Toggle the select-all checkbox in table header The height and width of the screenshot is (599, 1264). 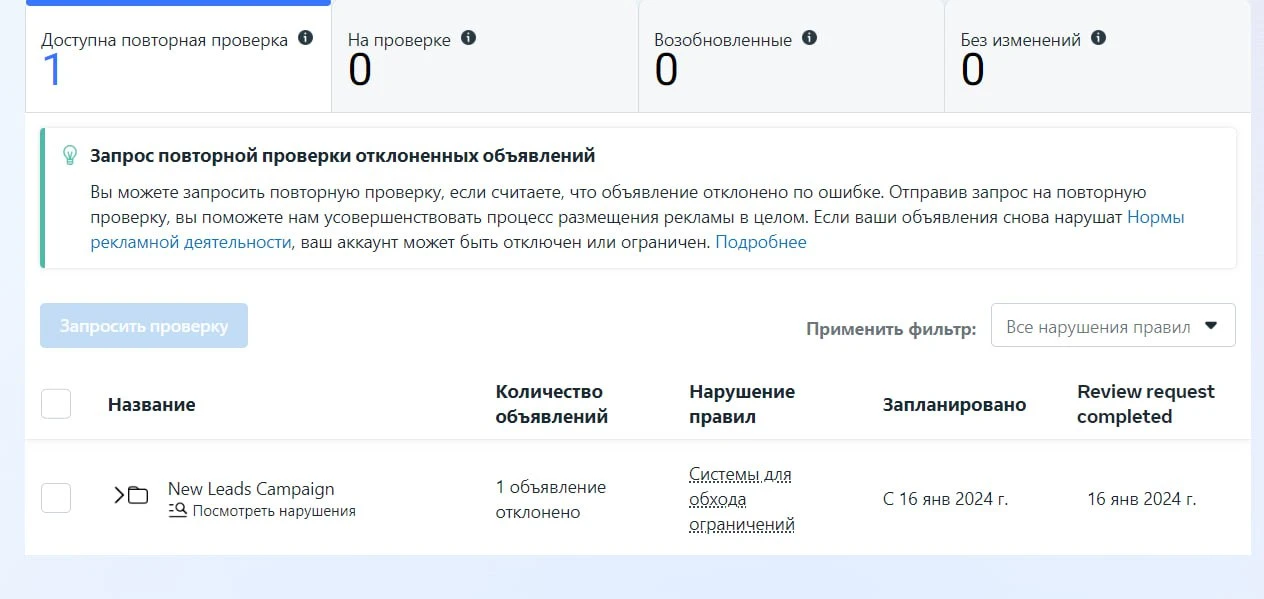[x=56, y=404]
